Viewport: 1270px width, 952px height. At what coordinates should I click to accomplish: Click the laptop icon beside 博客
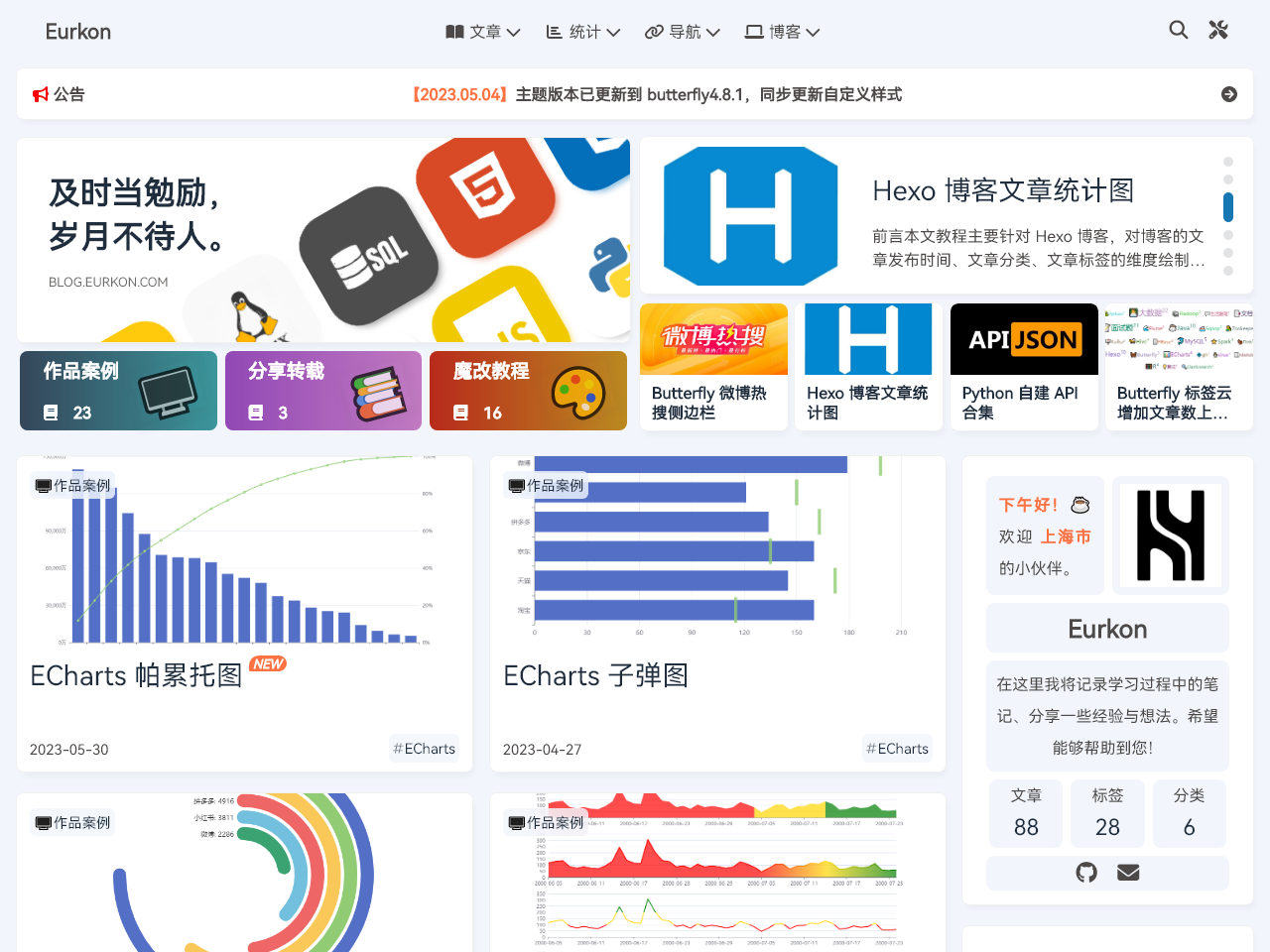tap(754, 32)
